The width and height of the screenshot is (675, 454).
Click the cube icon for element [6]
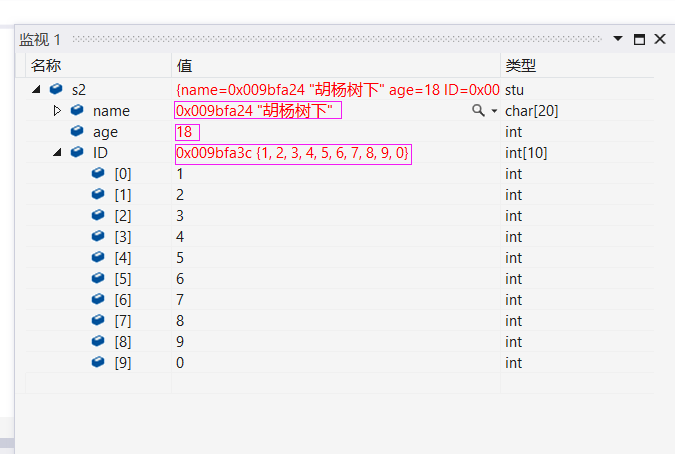coord(98,299)
